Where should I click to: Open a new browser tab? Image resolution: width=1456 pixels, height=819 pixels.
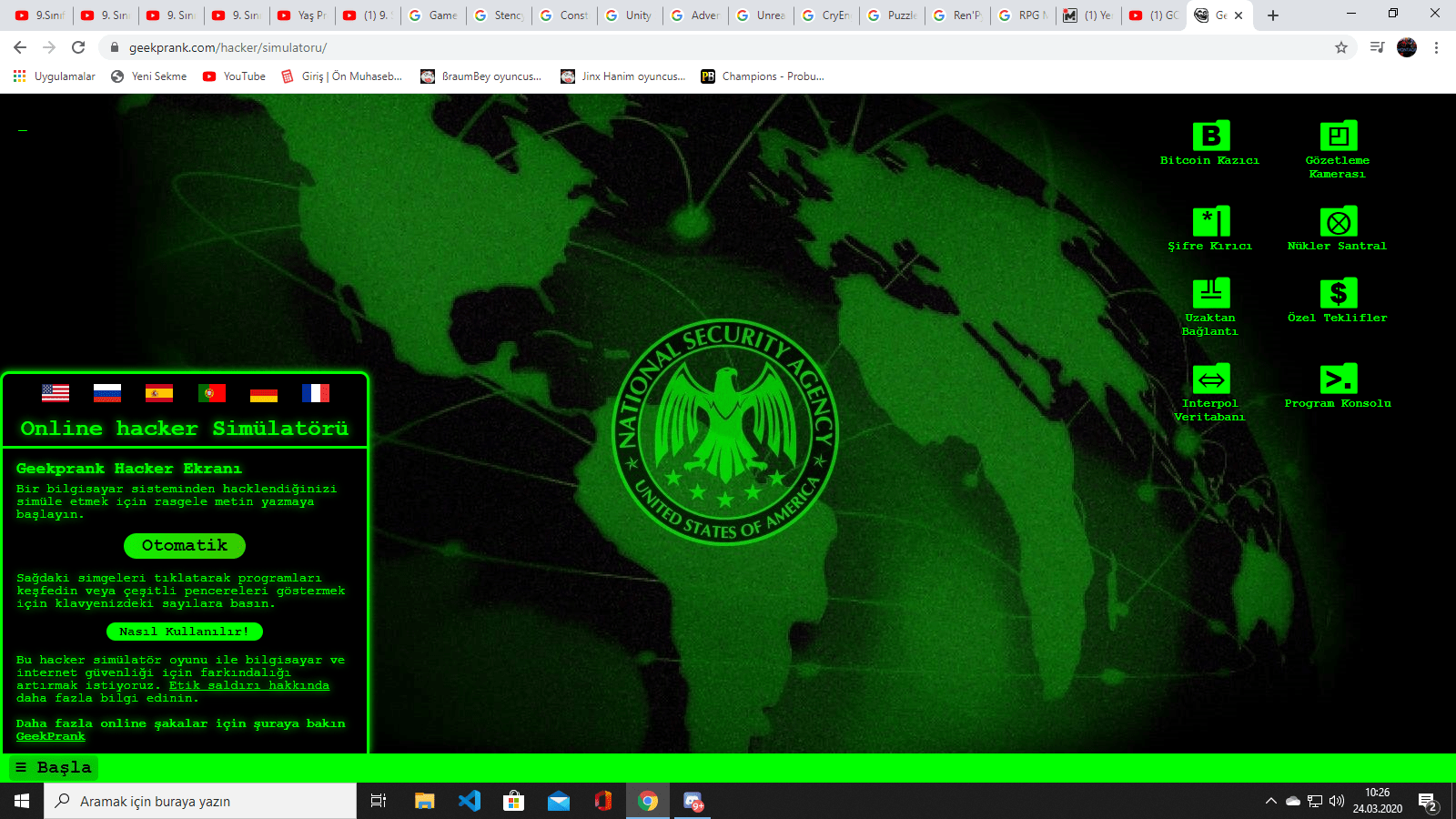1273,15
